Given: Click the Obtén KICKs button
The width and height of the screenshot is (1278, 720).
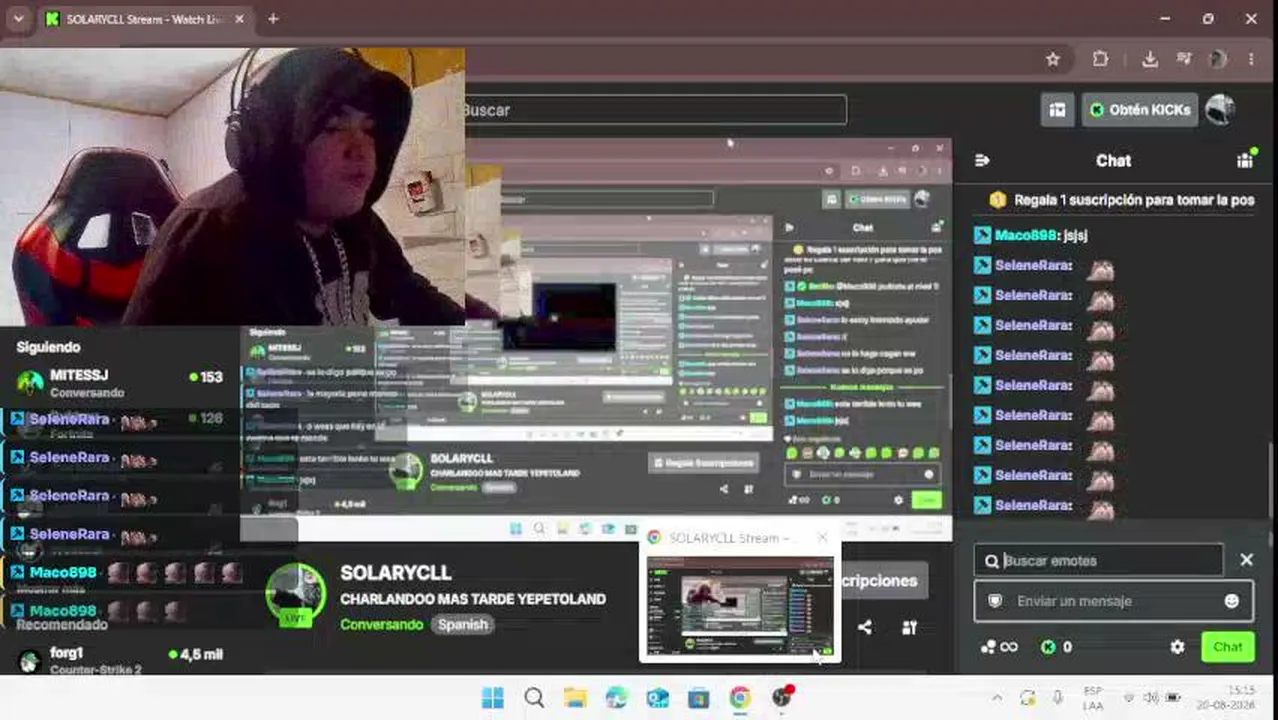Looking at the screenshot, I should [x=1140, y=109].
